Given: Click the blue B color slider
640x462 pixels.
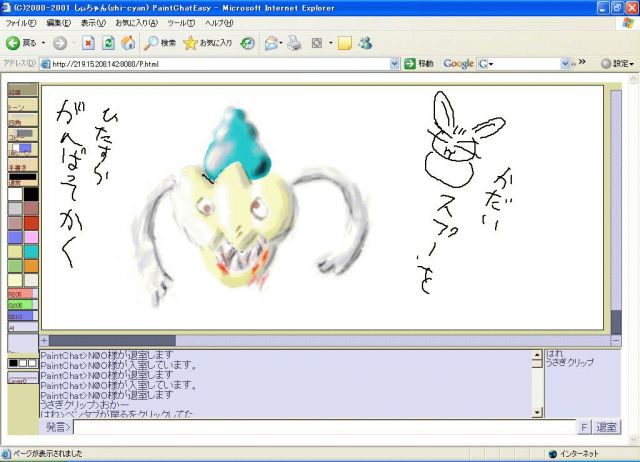Looking at the screenshot, I should click(x=23, y=315).
